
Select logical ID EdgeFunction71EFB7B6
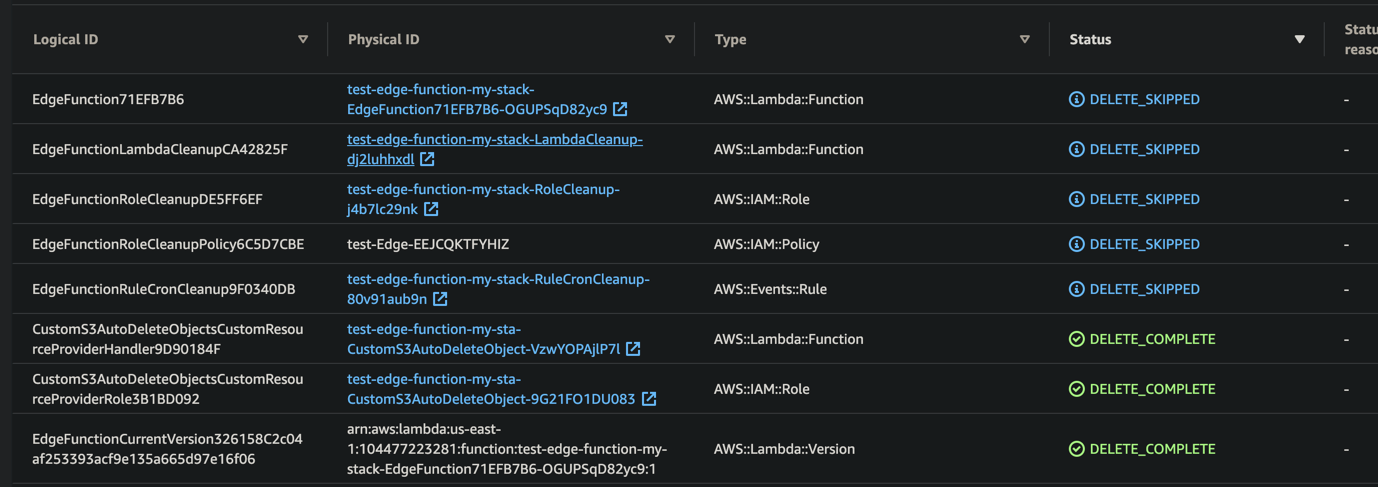(108, 99)
